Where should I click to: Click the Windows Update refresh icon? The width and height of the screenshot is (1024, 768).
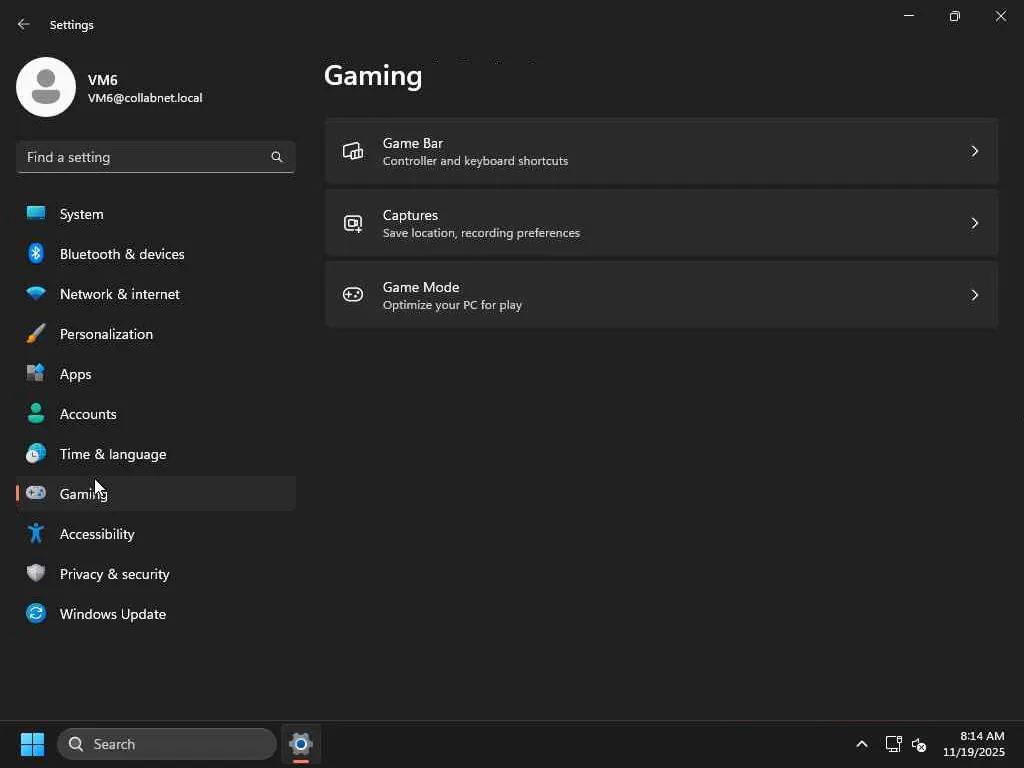pyautogui.click(x=36, y=614)
